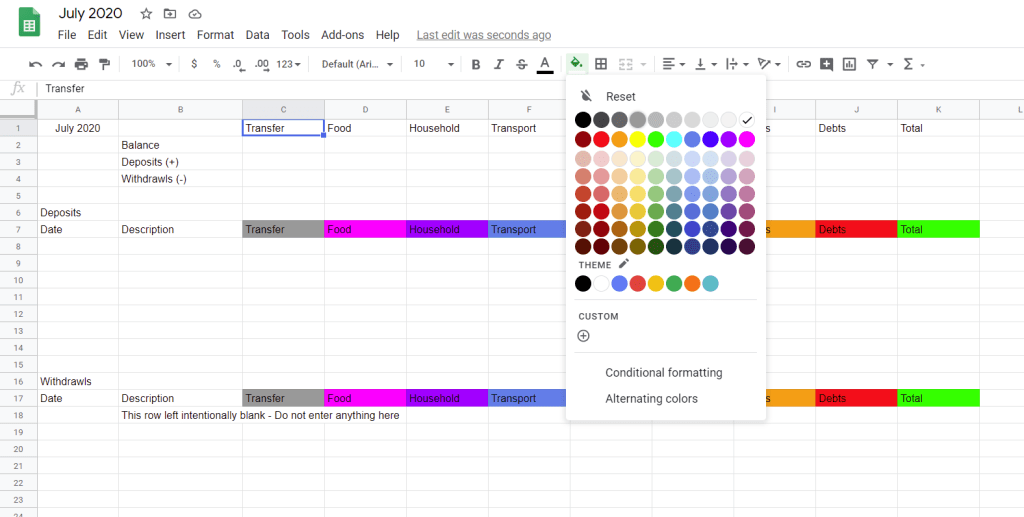Click the Insert link icon
Image resolution: width=1024 pixels, height=517 pixels.
click(x=803, y=64)
